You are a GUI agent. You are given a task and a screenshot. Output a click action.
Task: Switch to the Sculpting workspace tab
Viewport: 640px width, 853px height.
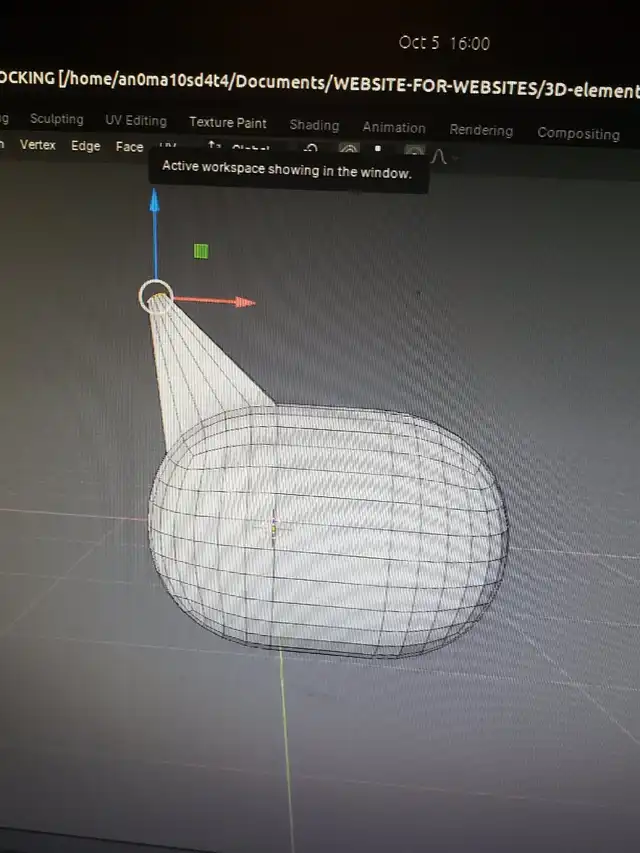click(x=56, y=119)
